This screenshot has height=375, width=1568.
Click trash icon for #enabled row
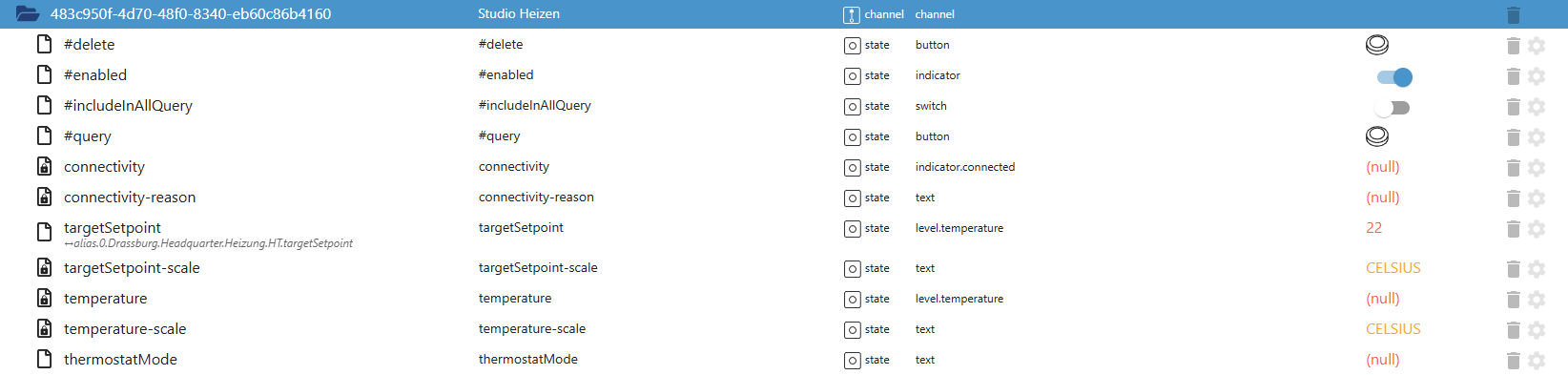click(x=1514, y=75)
